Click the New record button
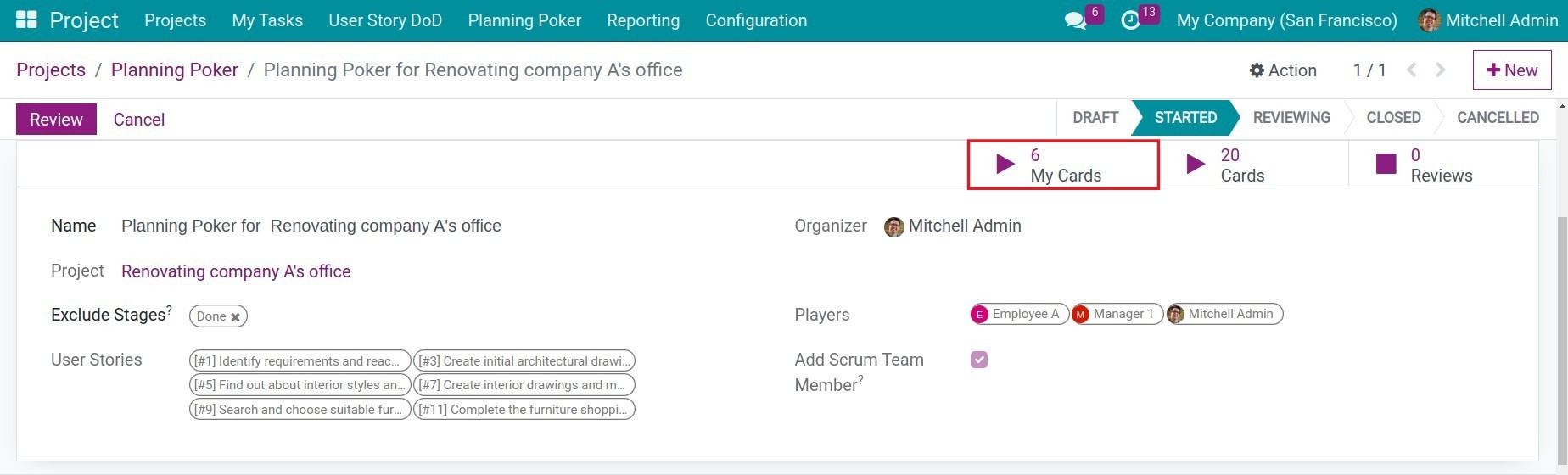The width and height of the screenshot is (1568, 475). pos(1512,70)
